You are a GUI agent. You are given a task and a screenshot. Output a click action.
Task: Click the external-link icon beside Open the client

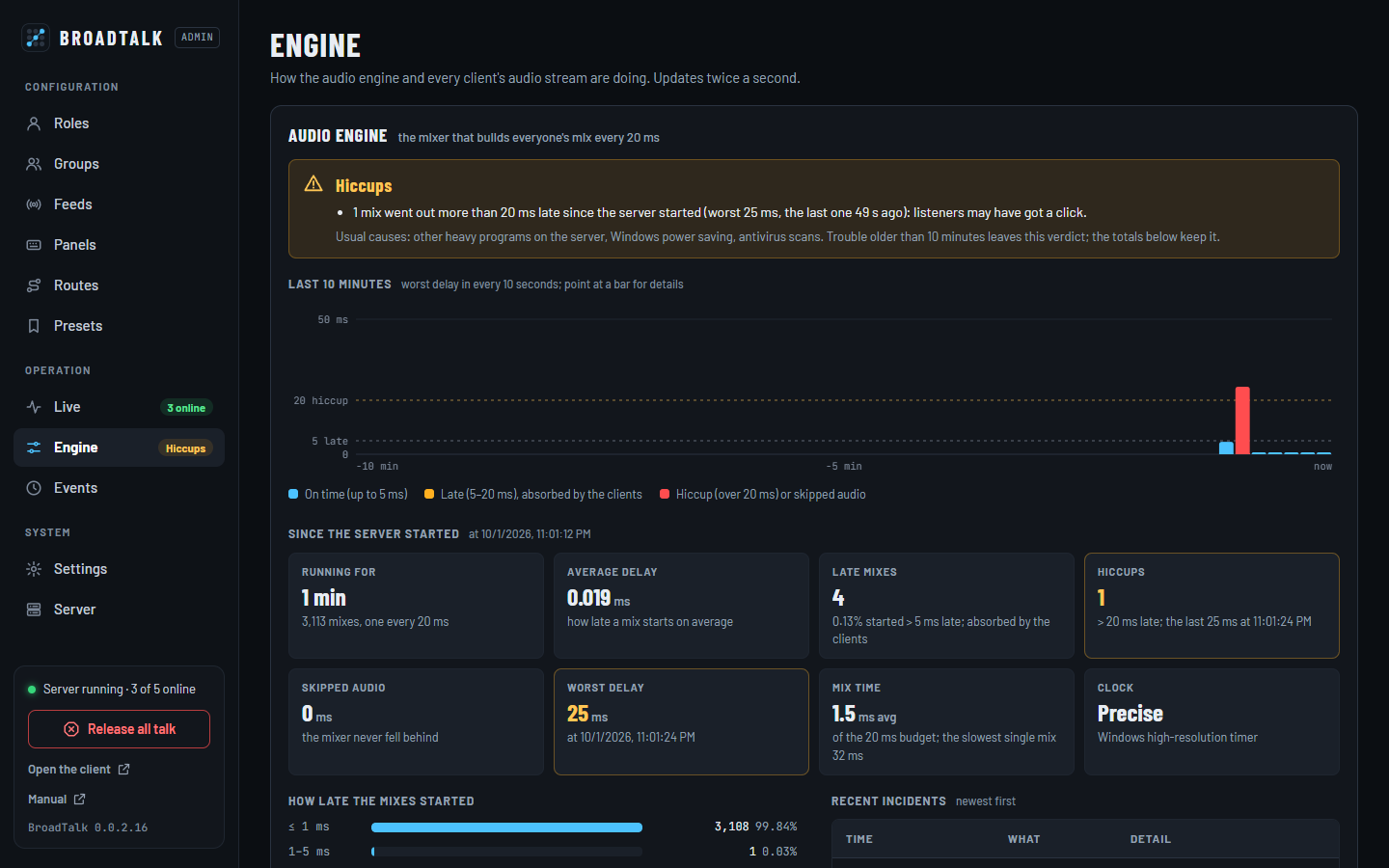coord(123,769)
